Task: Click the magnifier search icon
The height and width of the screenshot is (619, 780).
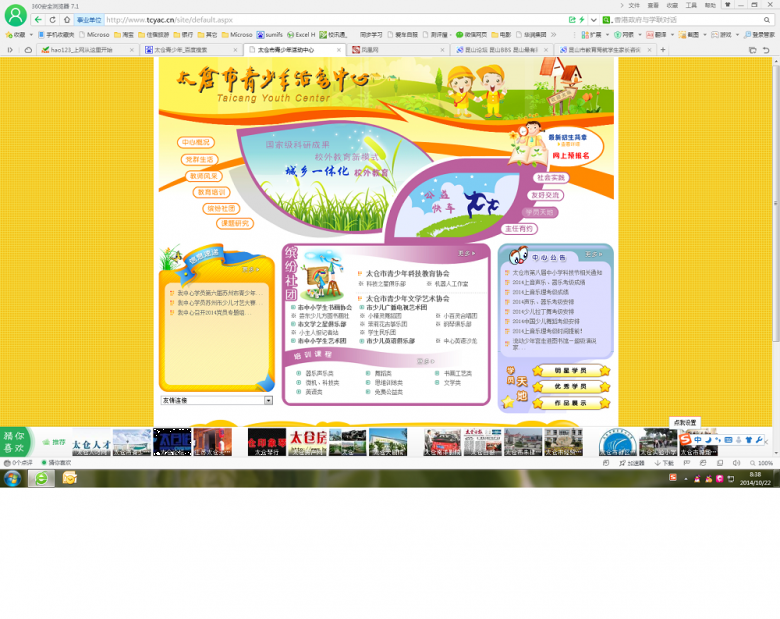Action: (x=767, y=20)
